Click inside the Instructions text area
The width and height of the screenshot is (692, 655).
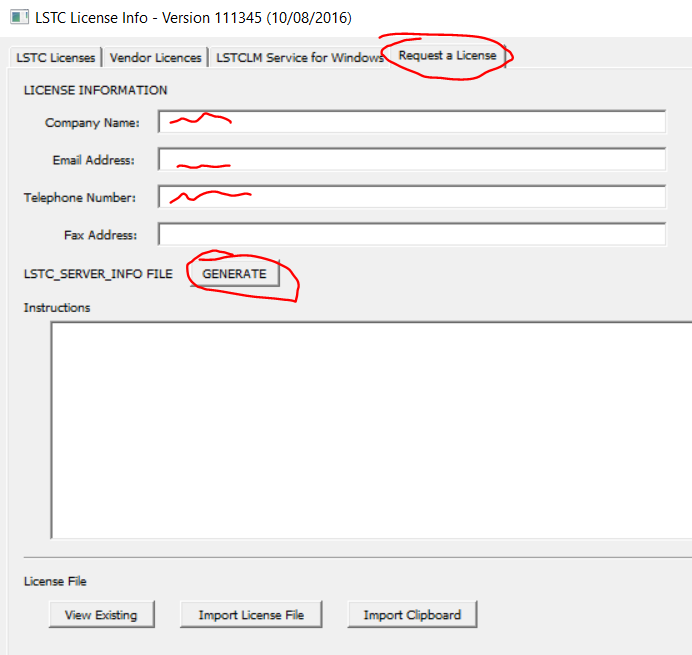click(x=371, y=430)
